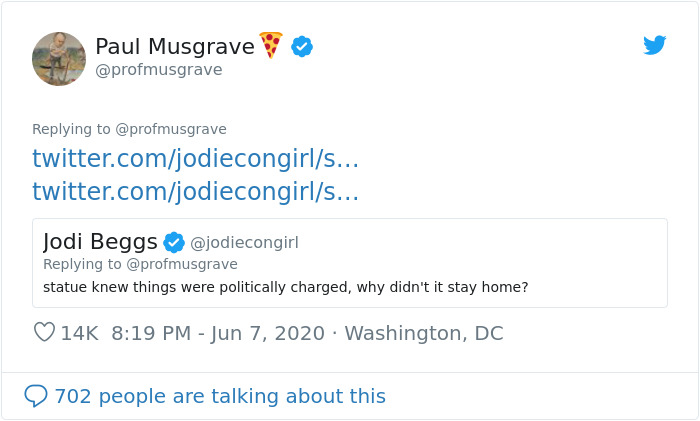Click Jodi Beggs's verified badge
700x421 pixels.
174,242
